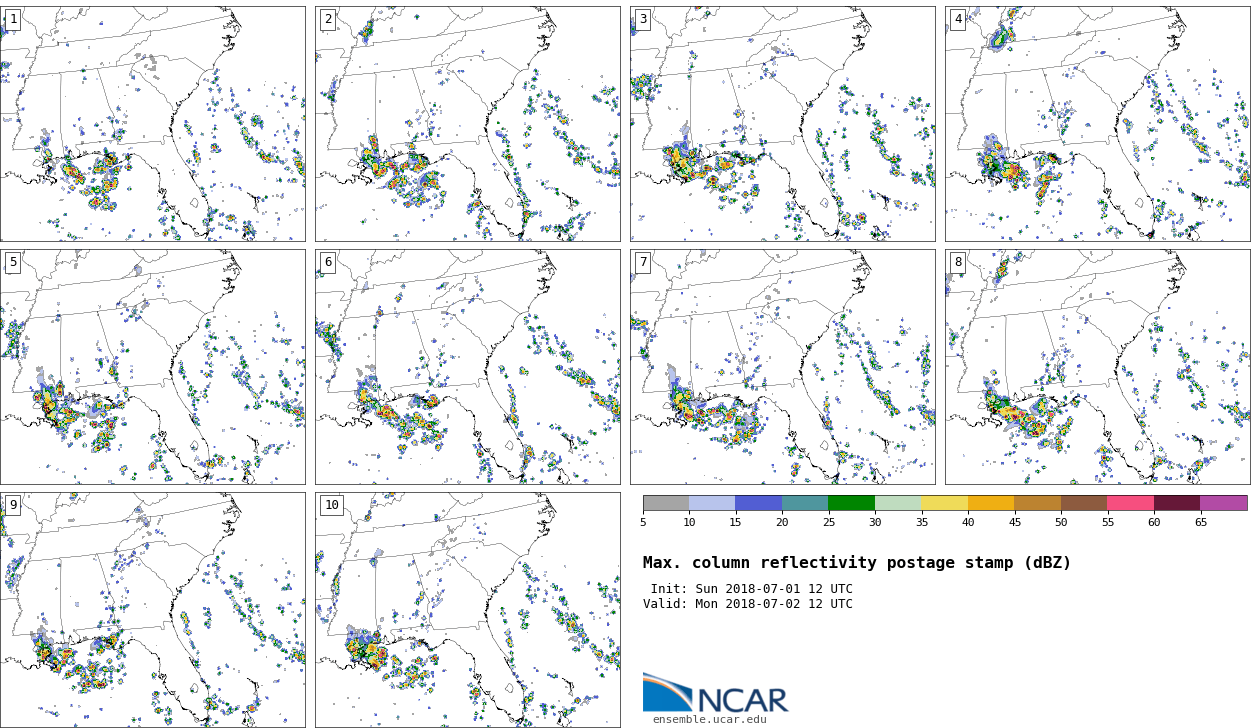Click ensemble member 10 map panel
This screenshot has height=728, width=1260.
[468, 610]
